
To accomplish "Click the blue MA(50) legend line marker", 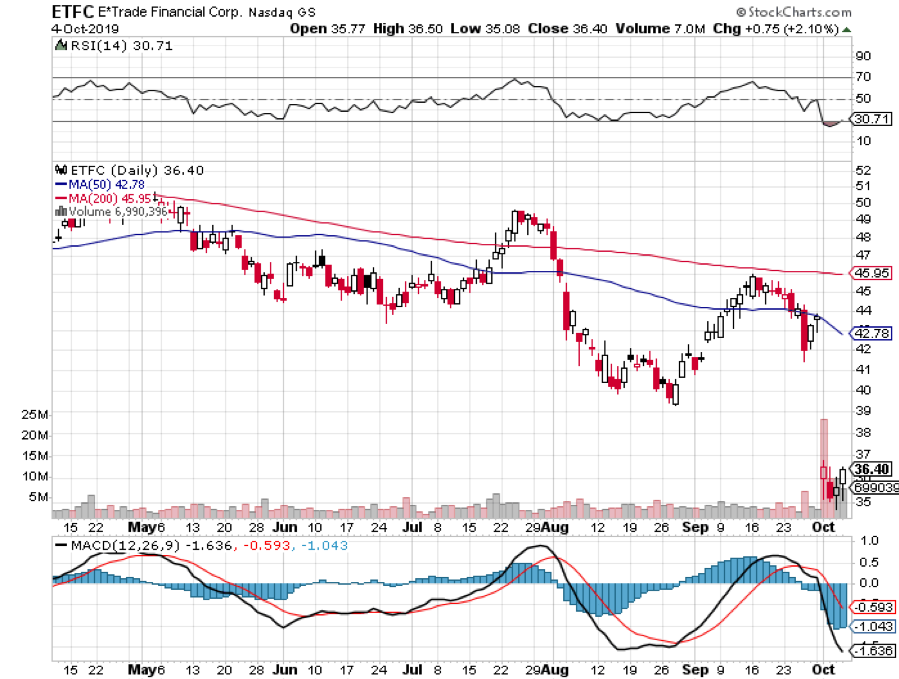I will pos(61,185).
